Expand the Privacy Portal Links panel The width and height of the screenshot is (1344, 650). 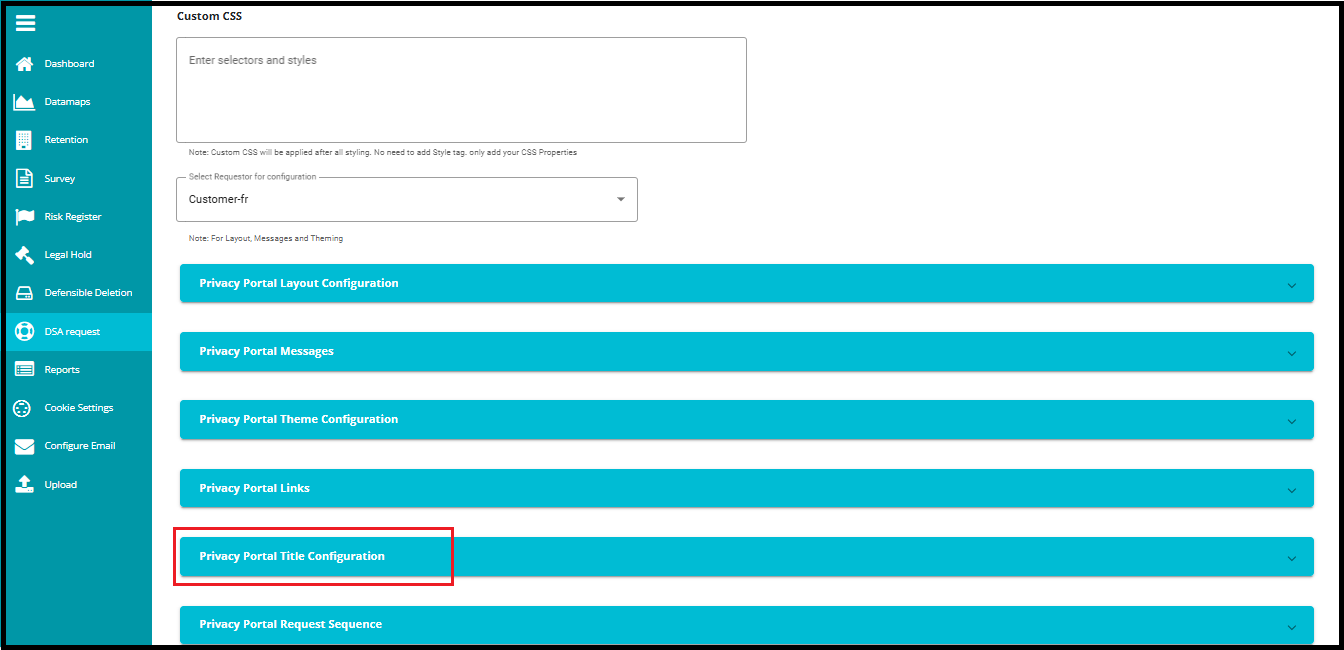[746, 489]
